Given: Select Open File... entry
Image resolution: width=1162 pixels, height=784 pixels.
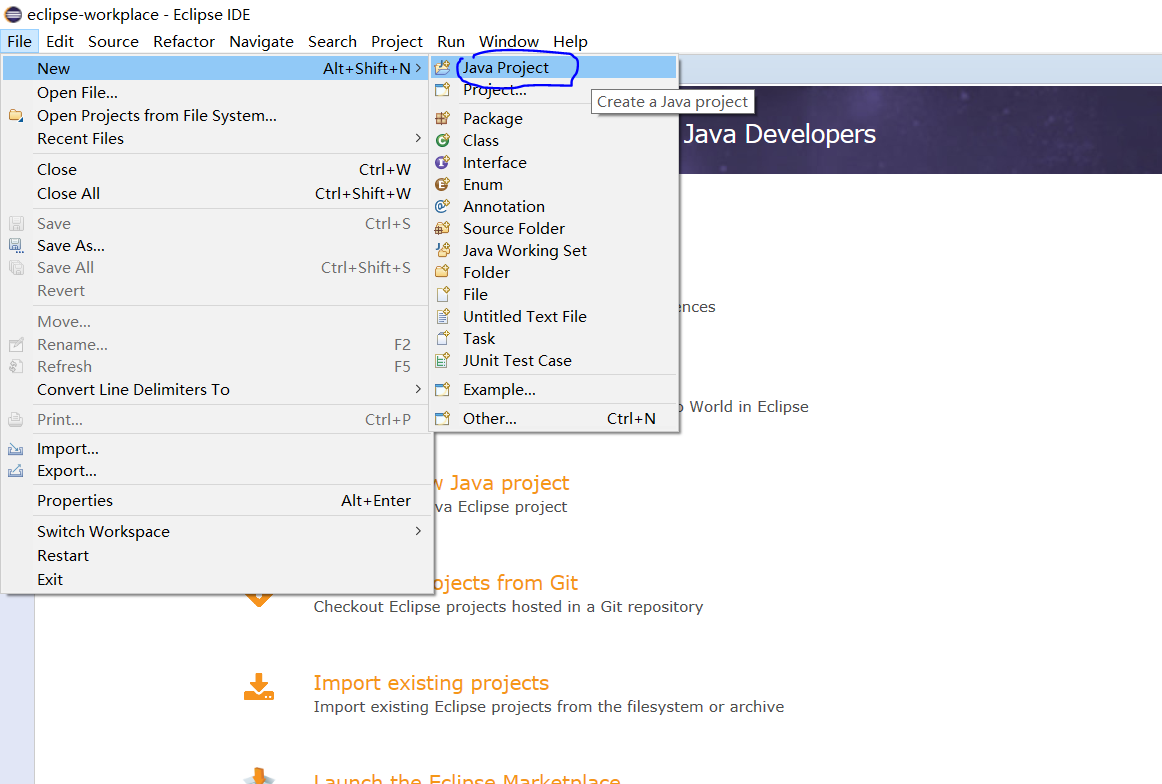Looking at the screenshot, I should click(217, 93).
